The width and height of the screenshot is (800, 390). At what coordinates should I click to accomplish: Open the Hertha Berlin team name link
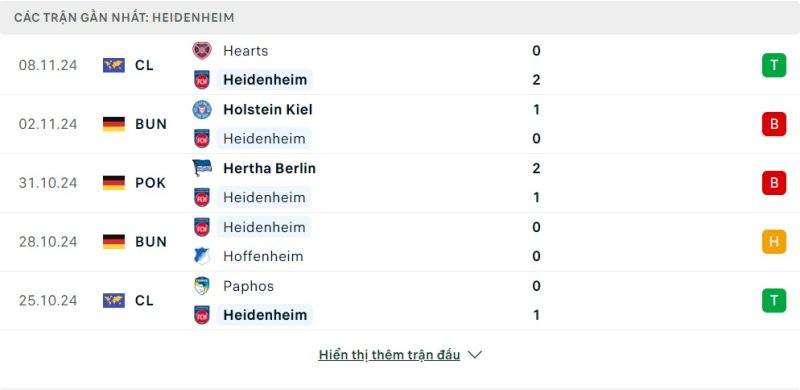269,168
